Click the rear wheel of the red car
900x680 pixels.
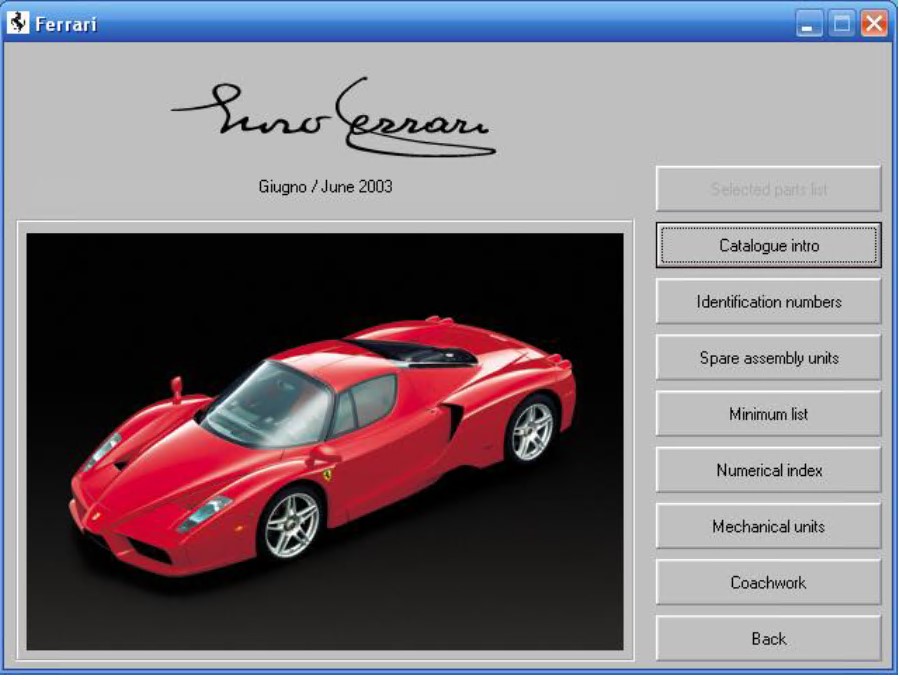tap(532, 429)
